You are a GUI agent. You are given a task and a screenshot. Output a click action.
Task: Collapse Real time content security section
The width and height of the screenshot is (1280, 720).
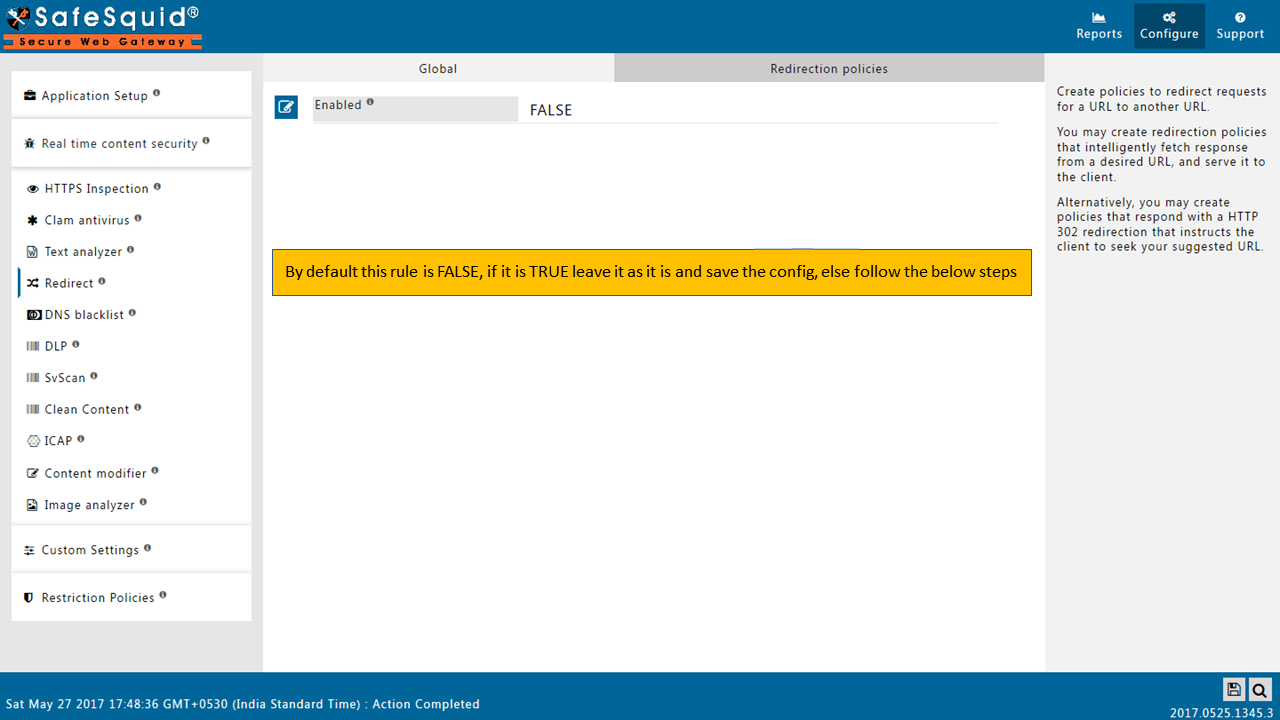[119, 144]
